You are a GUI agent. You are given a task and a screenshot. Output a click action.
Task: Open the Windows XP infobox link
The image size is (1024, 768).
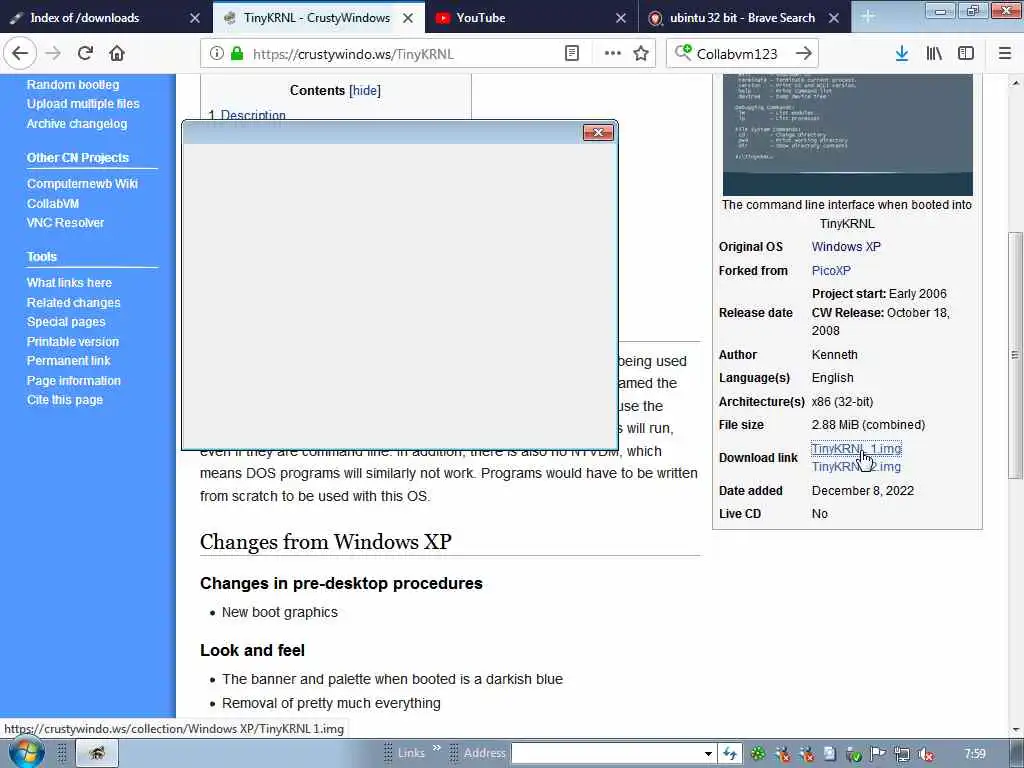click(846, 247)
